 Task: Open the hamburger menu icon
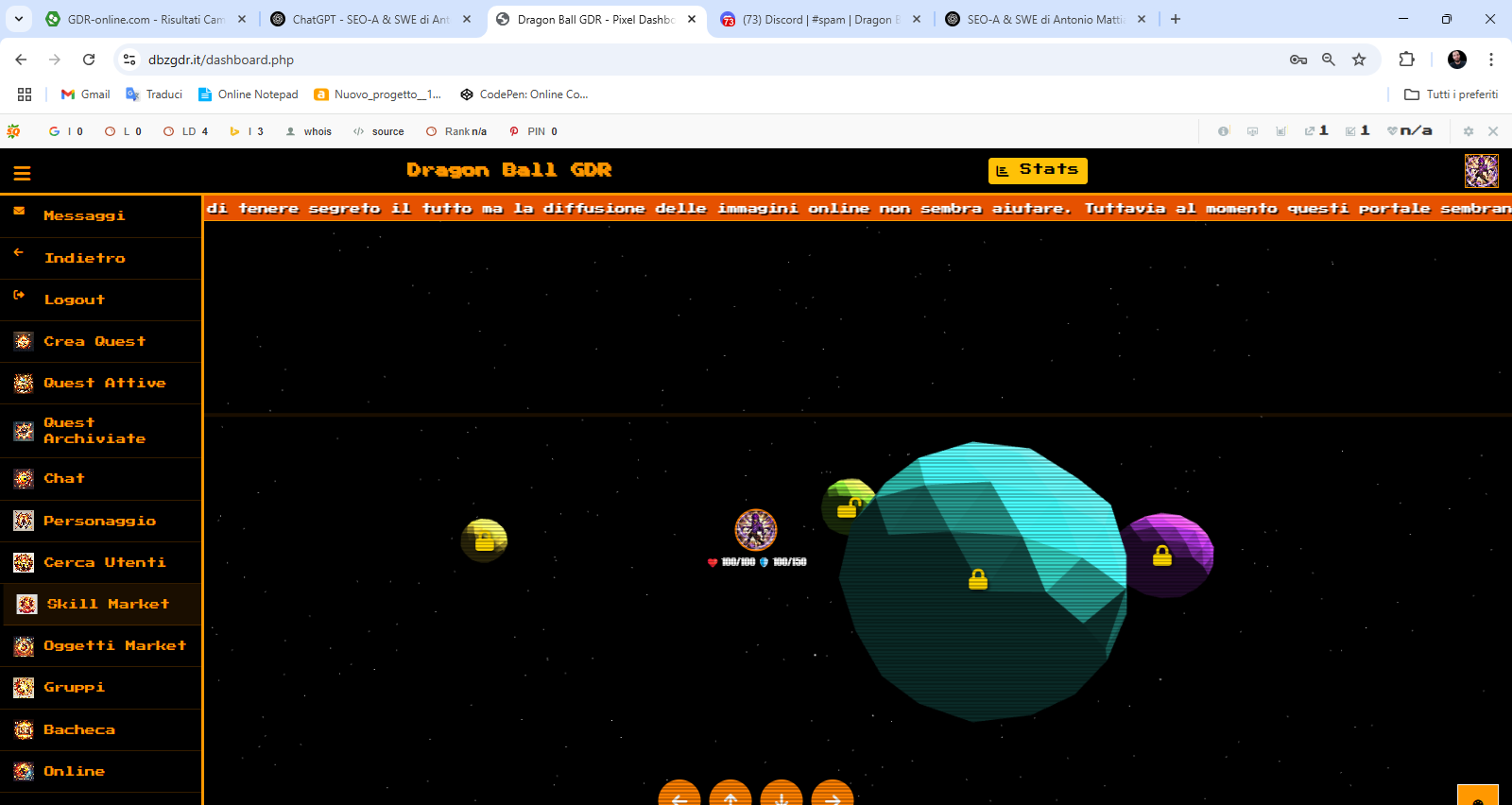coord(22,173)
